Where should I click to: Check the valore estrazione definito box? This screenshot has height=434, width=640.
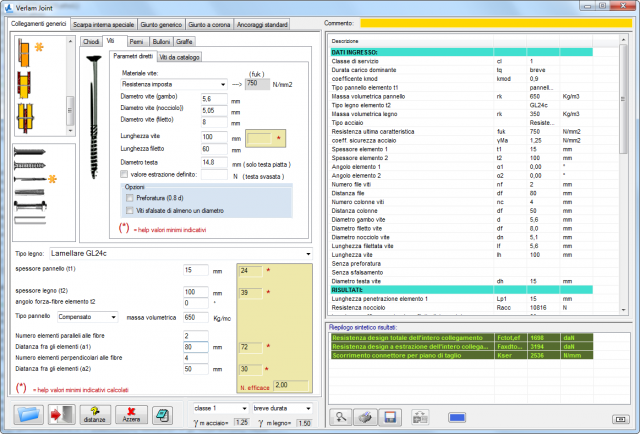[x=124, y=173]
